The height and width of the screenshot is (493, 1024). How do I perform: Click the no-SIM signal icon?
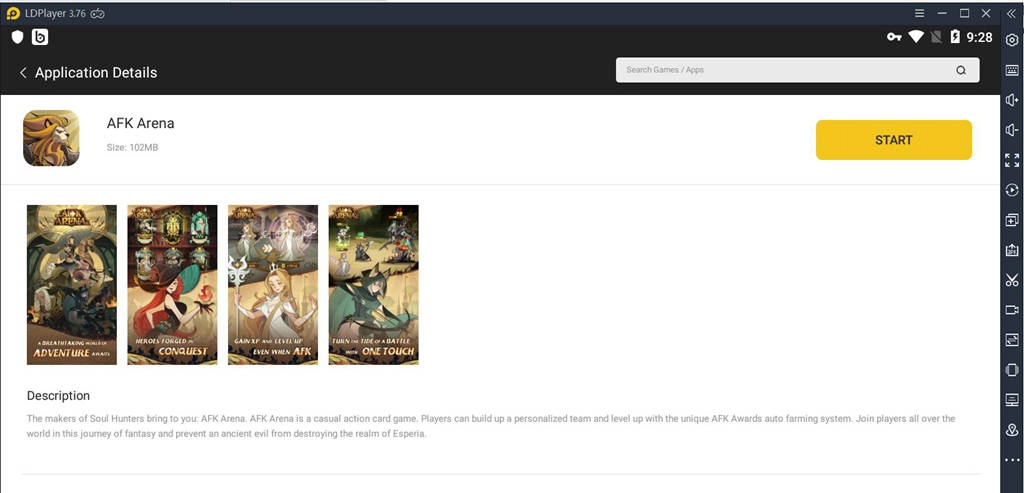[936, 37]
